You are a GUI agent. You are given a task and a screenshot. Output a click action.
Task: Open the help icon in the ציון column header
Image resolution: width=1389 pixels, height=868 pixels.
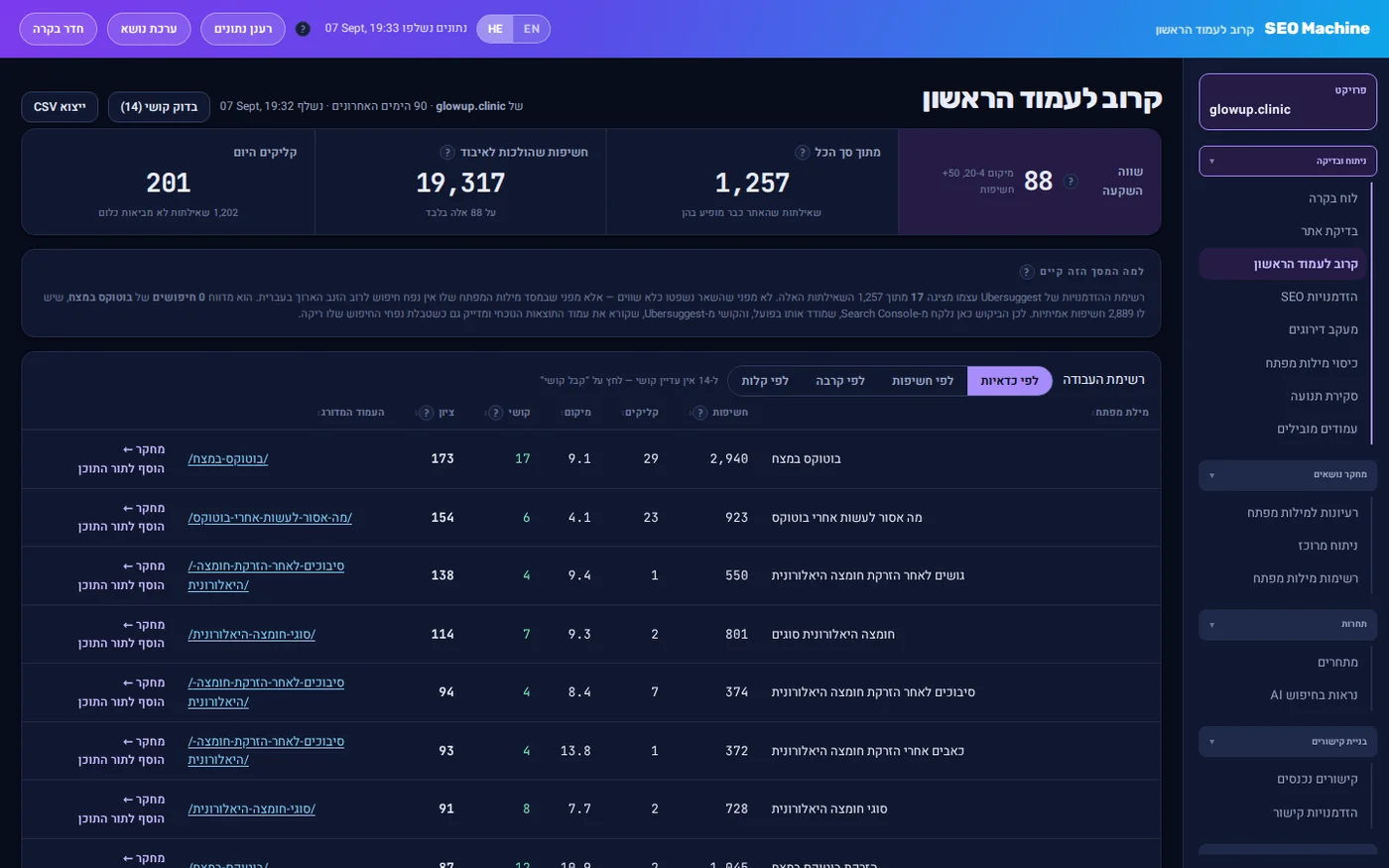427,413
